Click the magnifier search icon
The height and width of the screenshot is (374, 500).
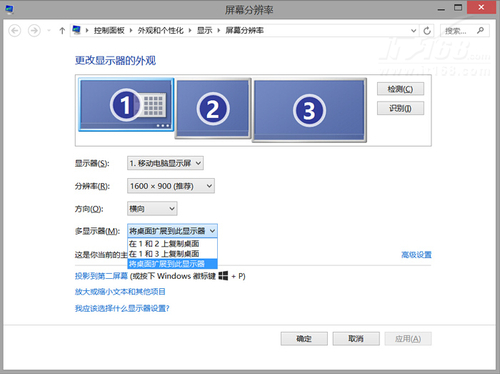click(x=480, y=30)
